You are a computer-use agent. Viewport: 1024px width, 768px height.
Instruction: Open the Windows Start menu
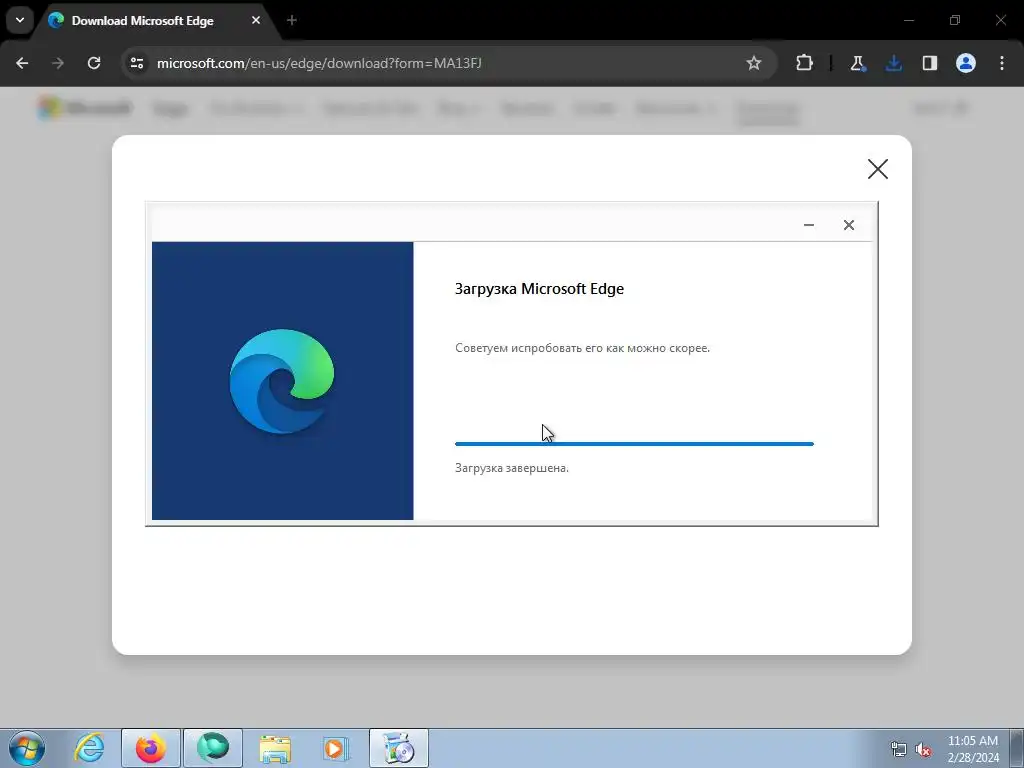[26, 748]
